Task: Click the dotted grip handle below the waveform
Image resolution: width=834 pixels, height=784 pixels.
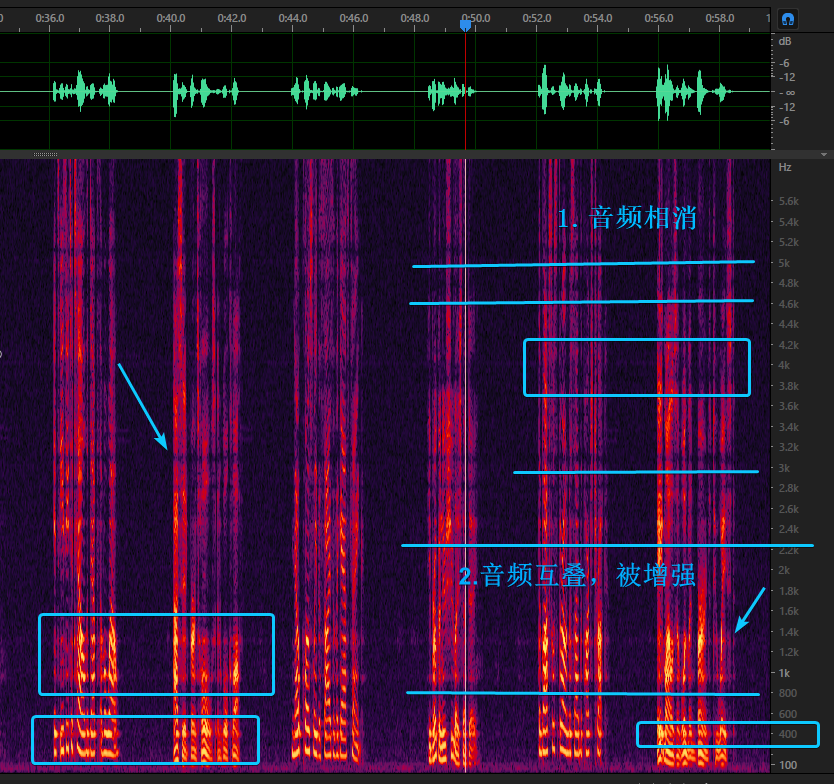Action: click(x=45, y=154)
